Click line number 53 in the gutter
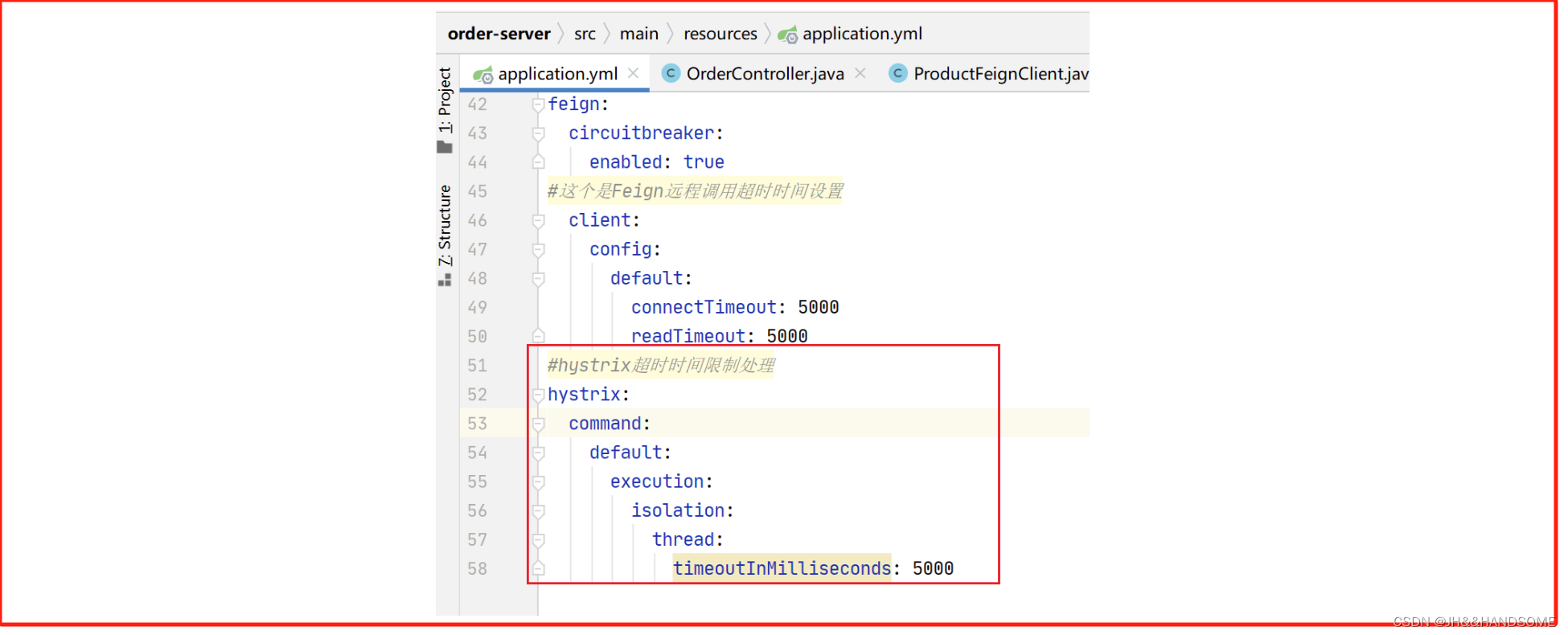Screen dimensions: 1568x635 [x=477, y=424]
